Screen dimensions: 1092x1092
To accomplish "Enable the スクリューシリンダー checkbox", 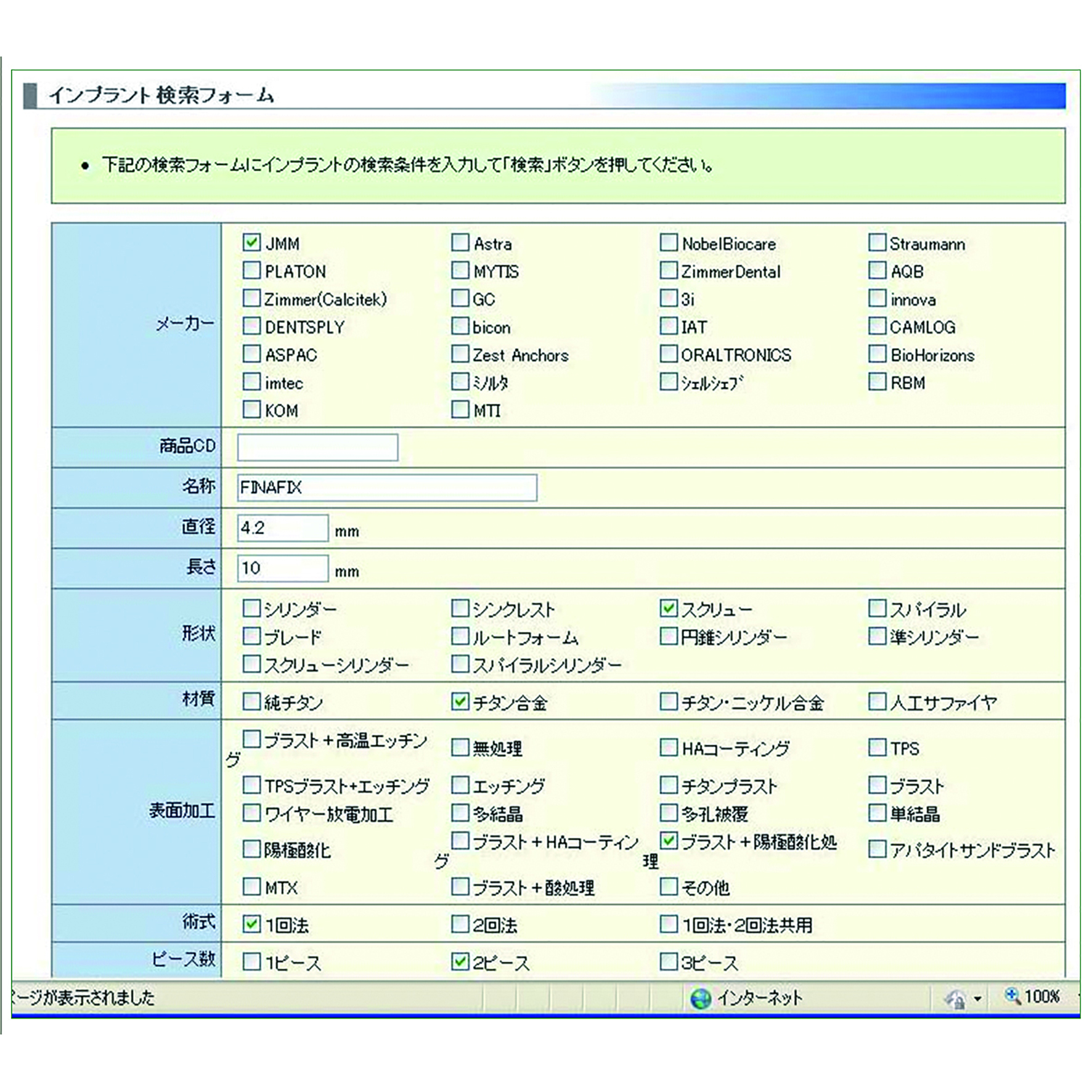I will (251, 664).
